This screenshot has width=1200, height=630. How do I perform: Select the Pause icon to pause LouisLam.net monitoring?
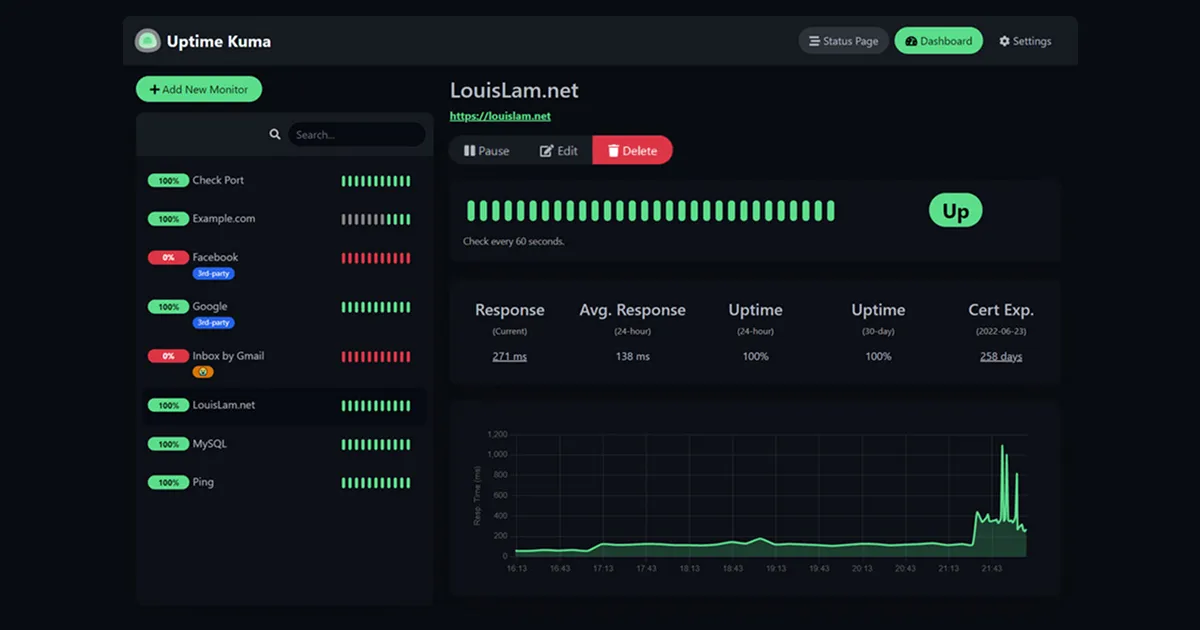[x=472, y=150]
